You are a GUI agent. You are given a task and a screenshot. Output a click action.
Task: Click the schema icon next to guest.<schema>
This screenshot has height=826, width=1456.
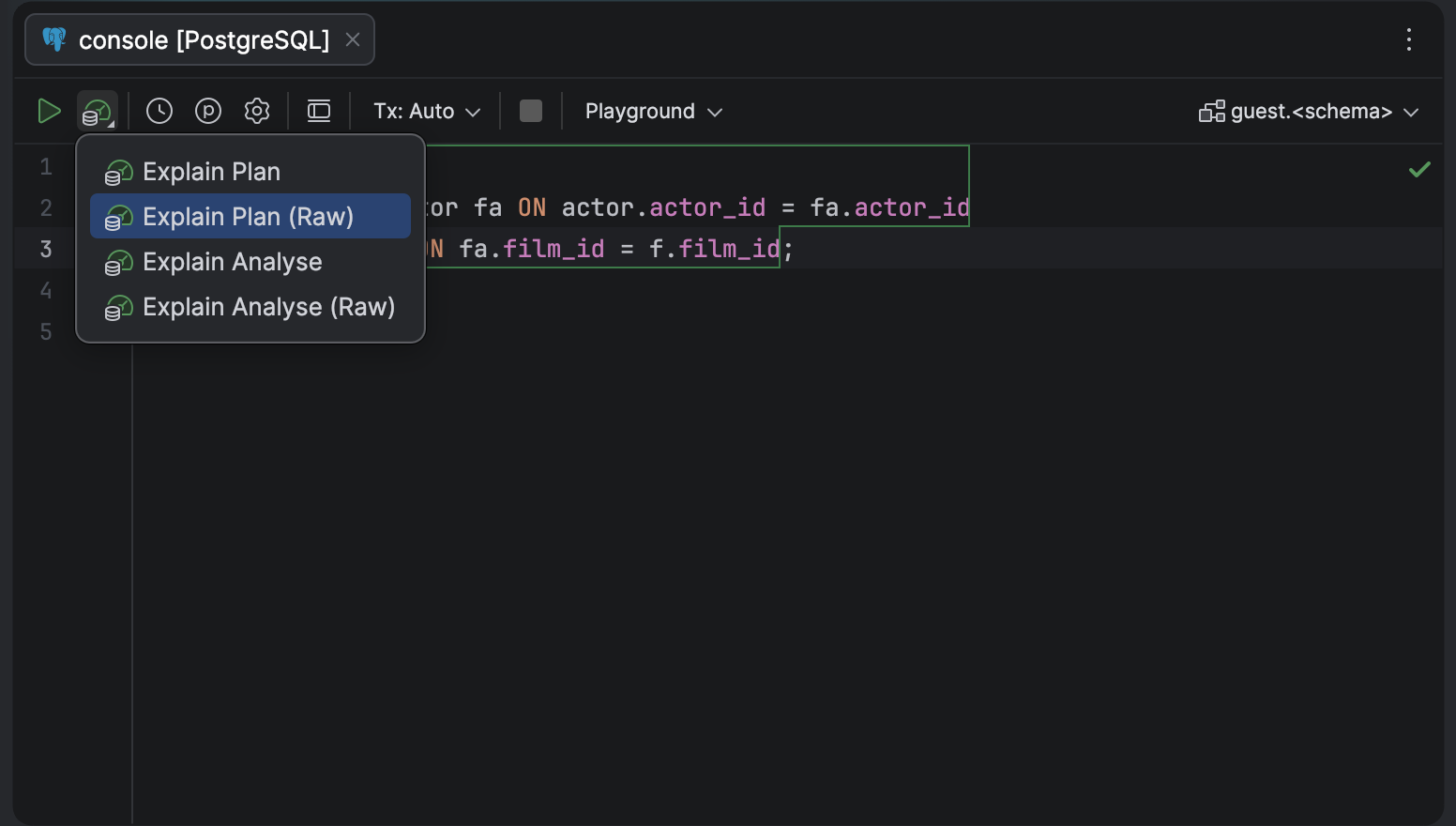pyautogui.click(x=1211, y=112)
